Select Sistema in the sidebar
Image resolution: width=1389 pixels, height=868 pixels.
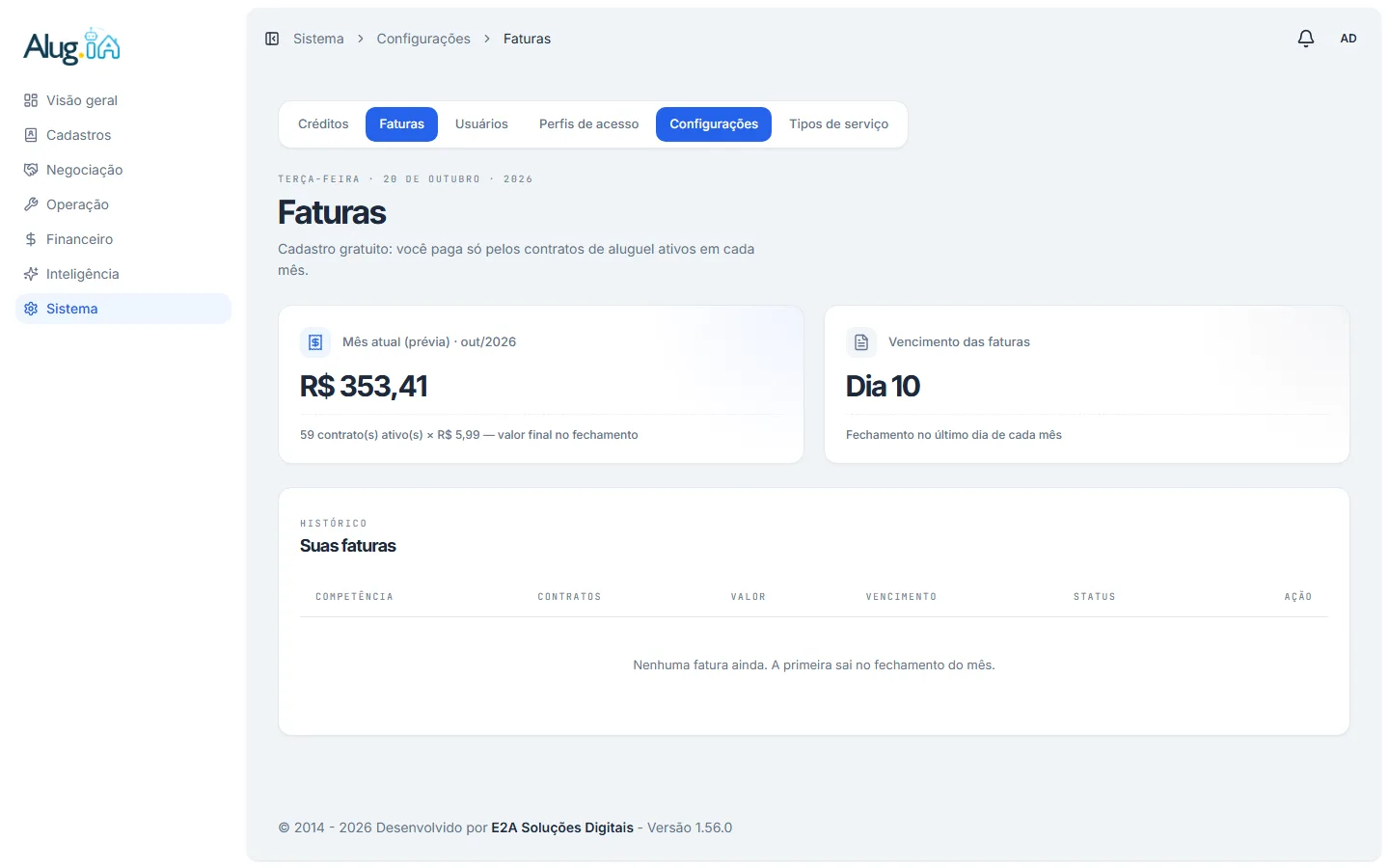tap(123, 309)
